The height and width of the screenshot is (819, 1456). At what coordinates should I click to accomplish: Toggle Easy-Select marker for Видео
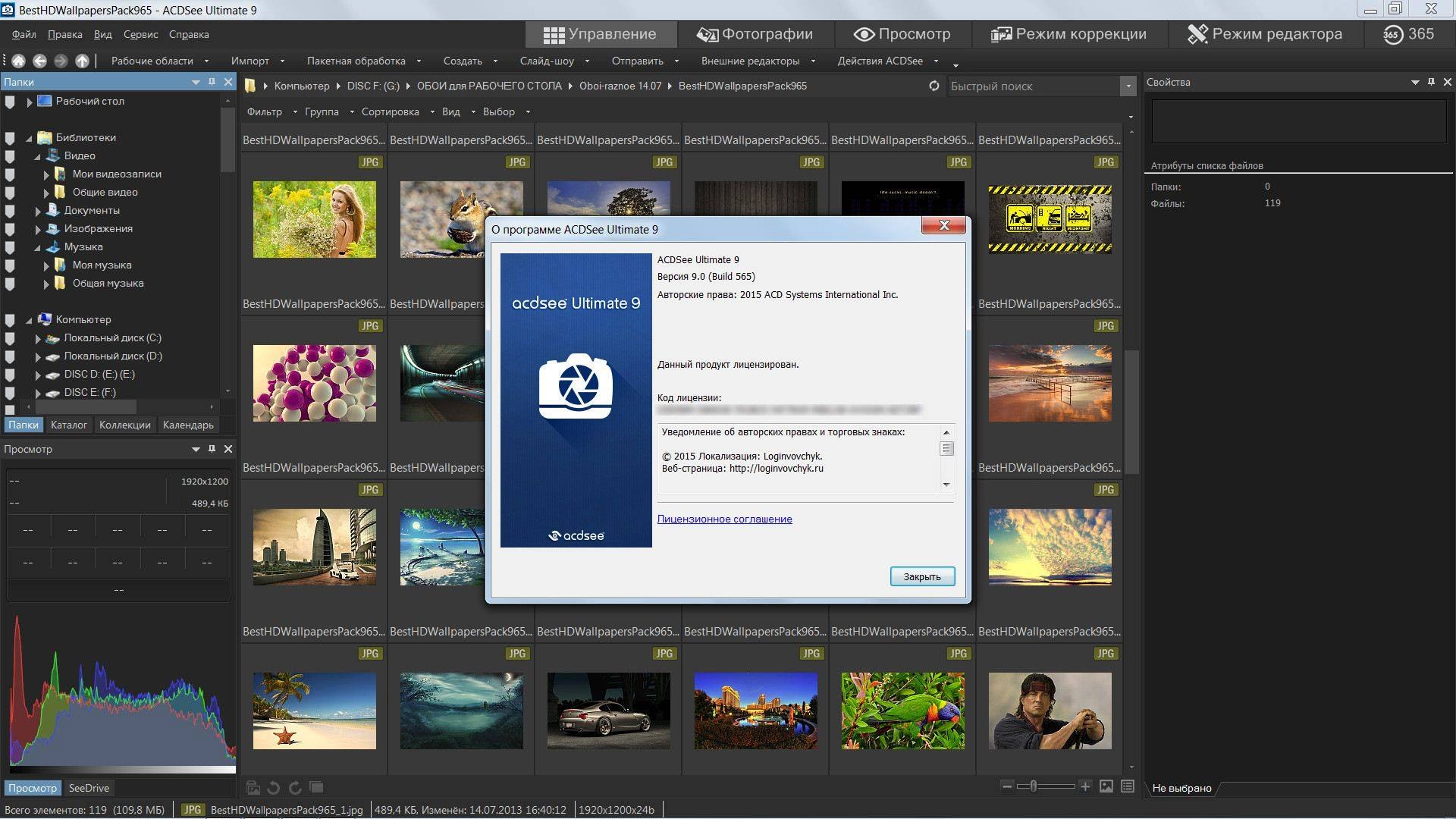pyautogui.click(x=10, y=156)
